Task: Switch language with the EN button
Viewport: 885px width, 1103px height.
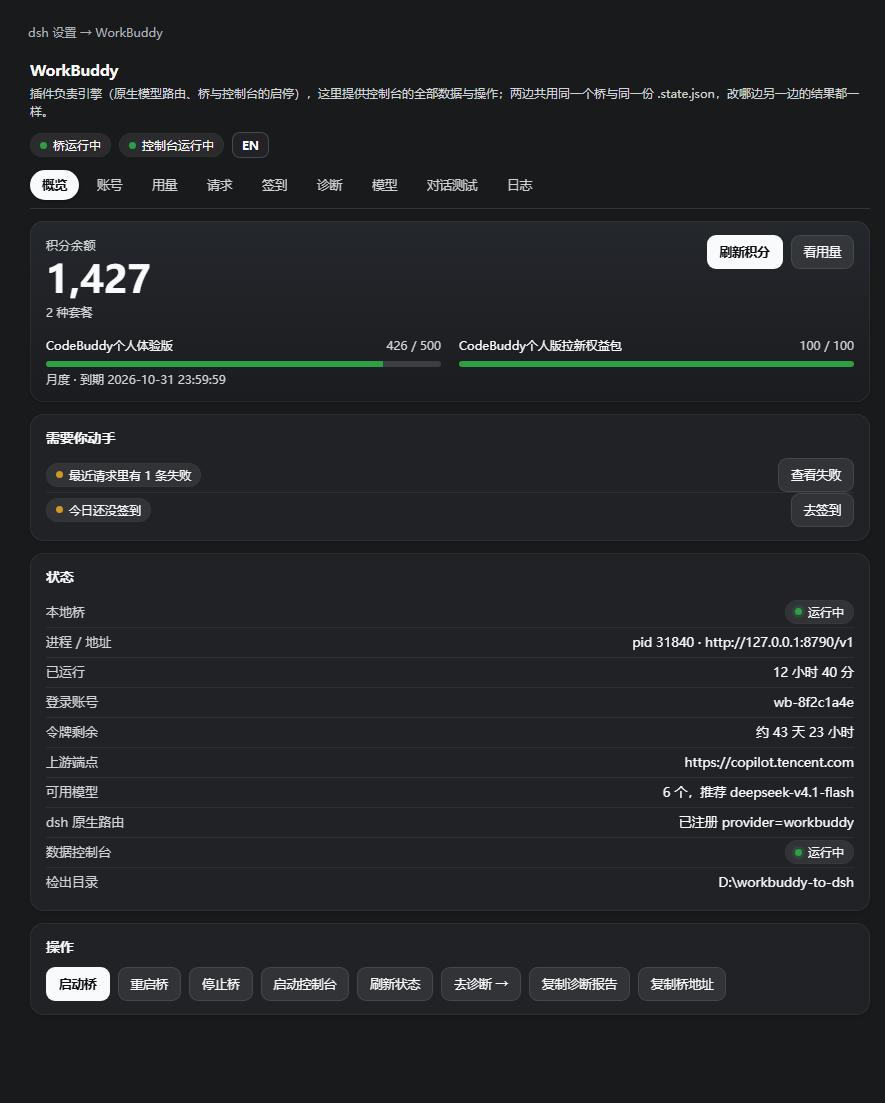Action: coord(250,146)
